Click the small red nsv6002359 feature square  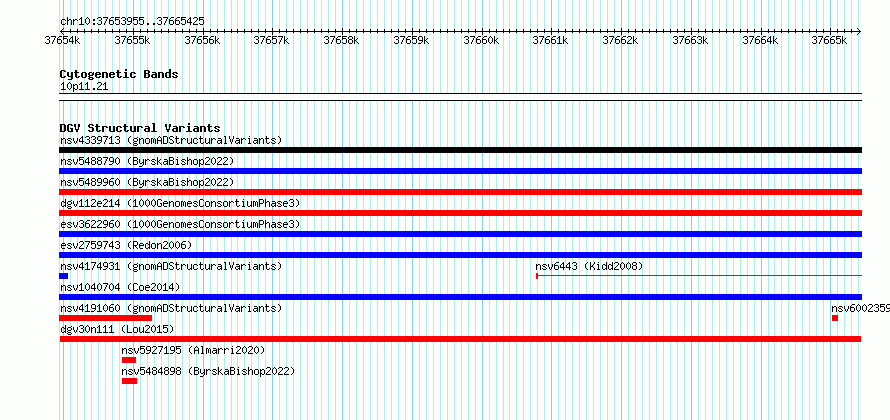(835, 318)
